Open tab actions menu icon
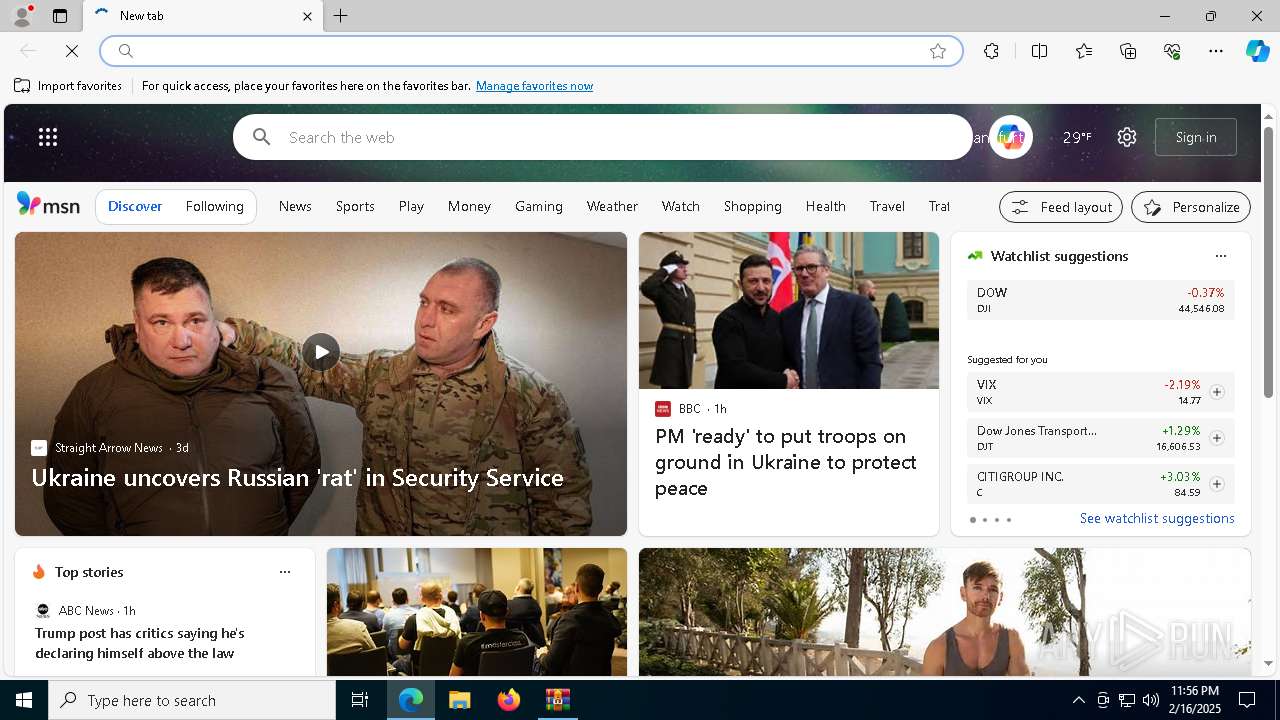The height and width of the screenshot is (720, 1280). coord(60,16)
